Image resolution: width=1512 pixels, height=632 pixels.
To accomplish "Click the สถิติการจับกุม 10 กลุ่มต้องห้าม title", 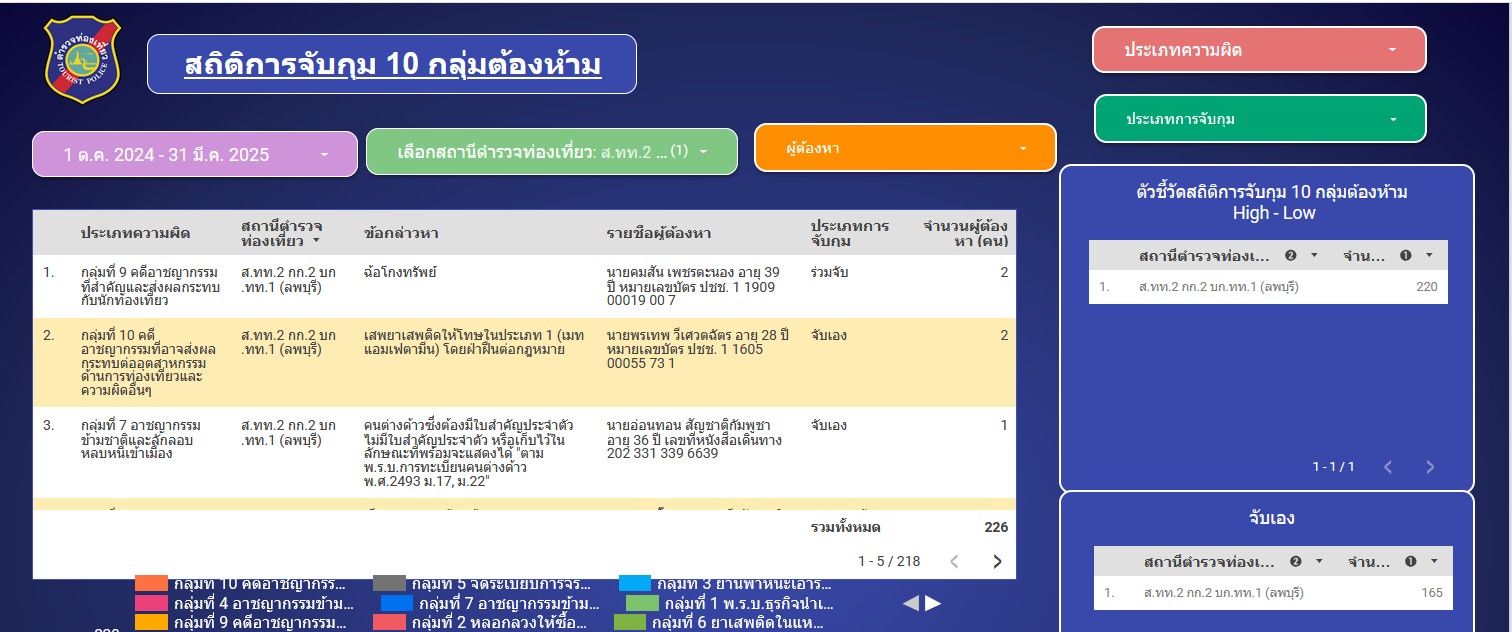I will (x=392, y=65).
